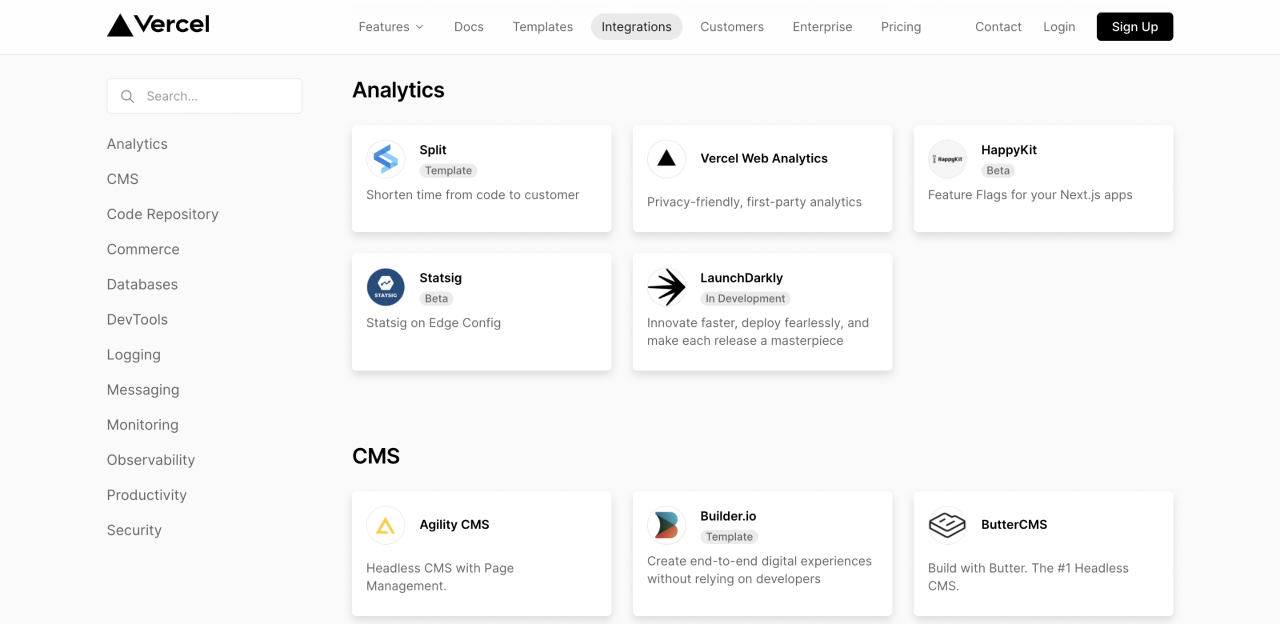This screenshot has height=624, width=1280.
Task: Click the search magnifier icon
Action: (x=127, y=96)
